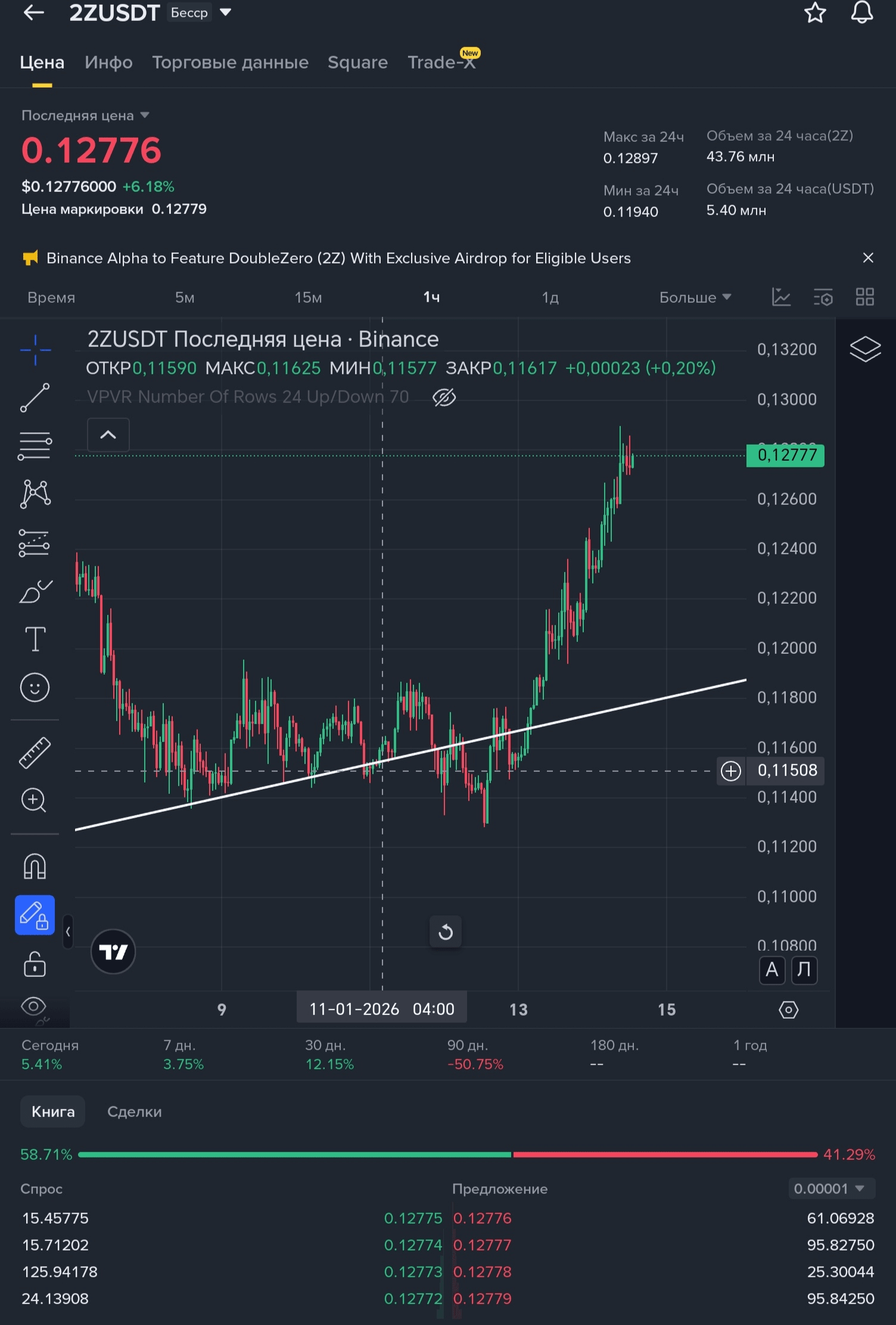Open the emoji sticker tool

[x=35, y=687]
